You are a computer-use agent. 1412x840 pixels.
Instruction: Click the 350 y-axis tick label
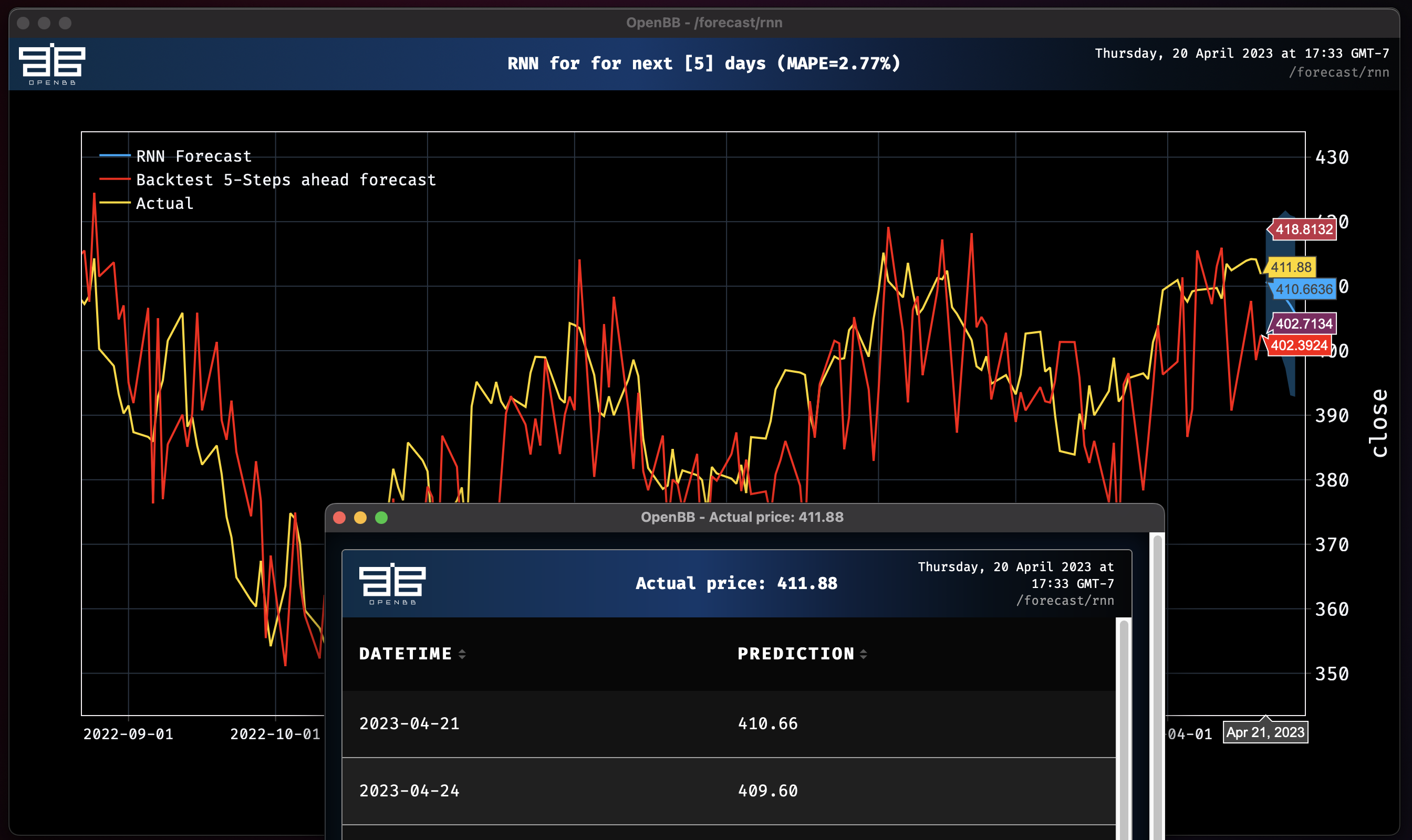pyautogui.click(x=1332, y=674)
